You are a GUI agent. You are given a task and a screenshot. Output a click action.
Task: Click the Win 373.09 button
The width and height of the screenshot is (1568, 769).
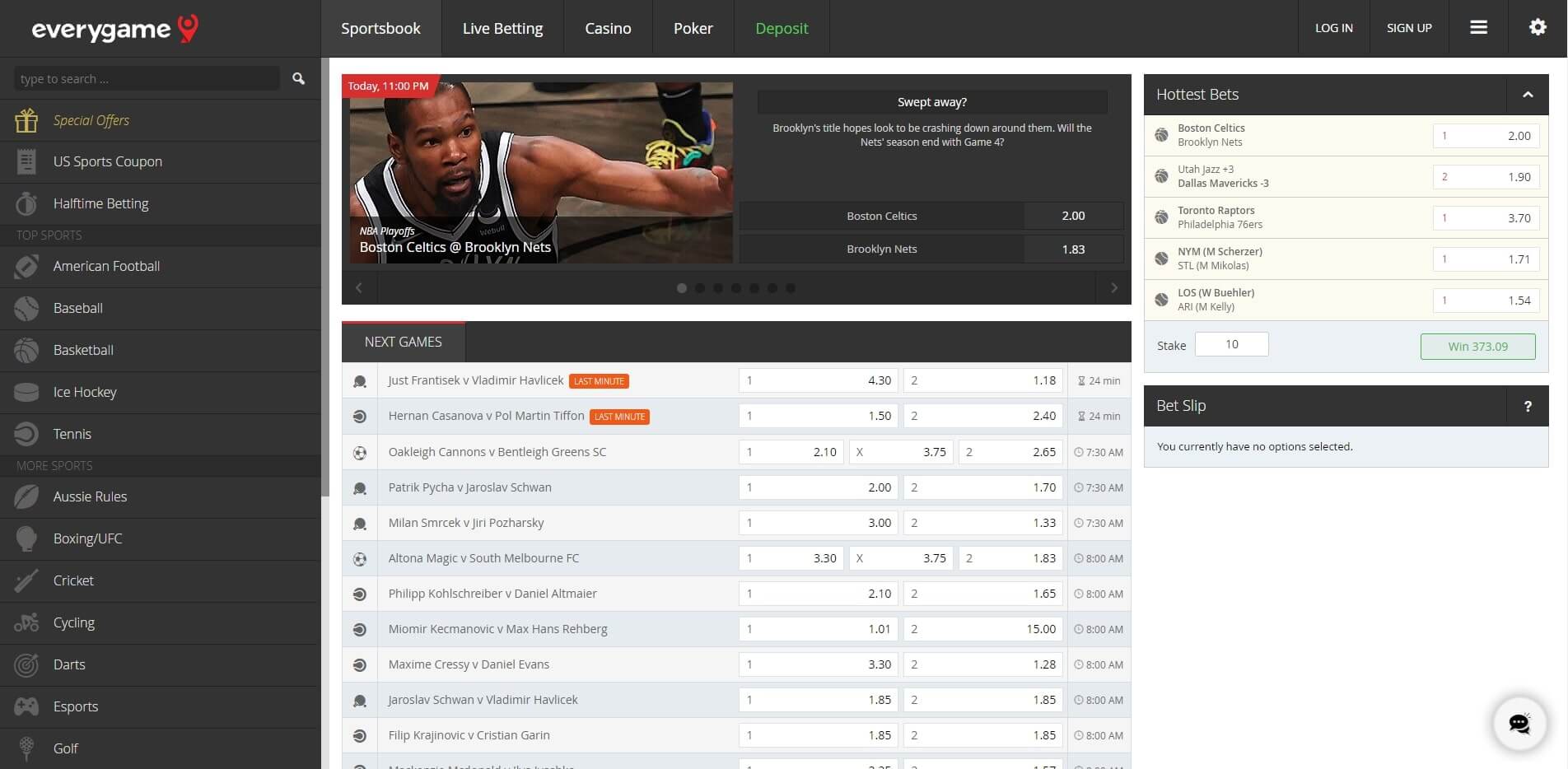1477,347
